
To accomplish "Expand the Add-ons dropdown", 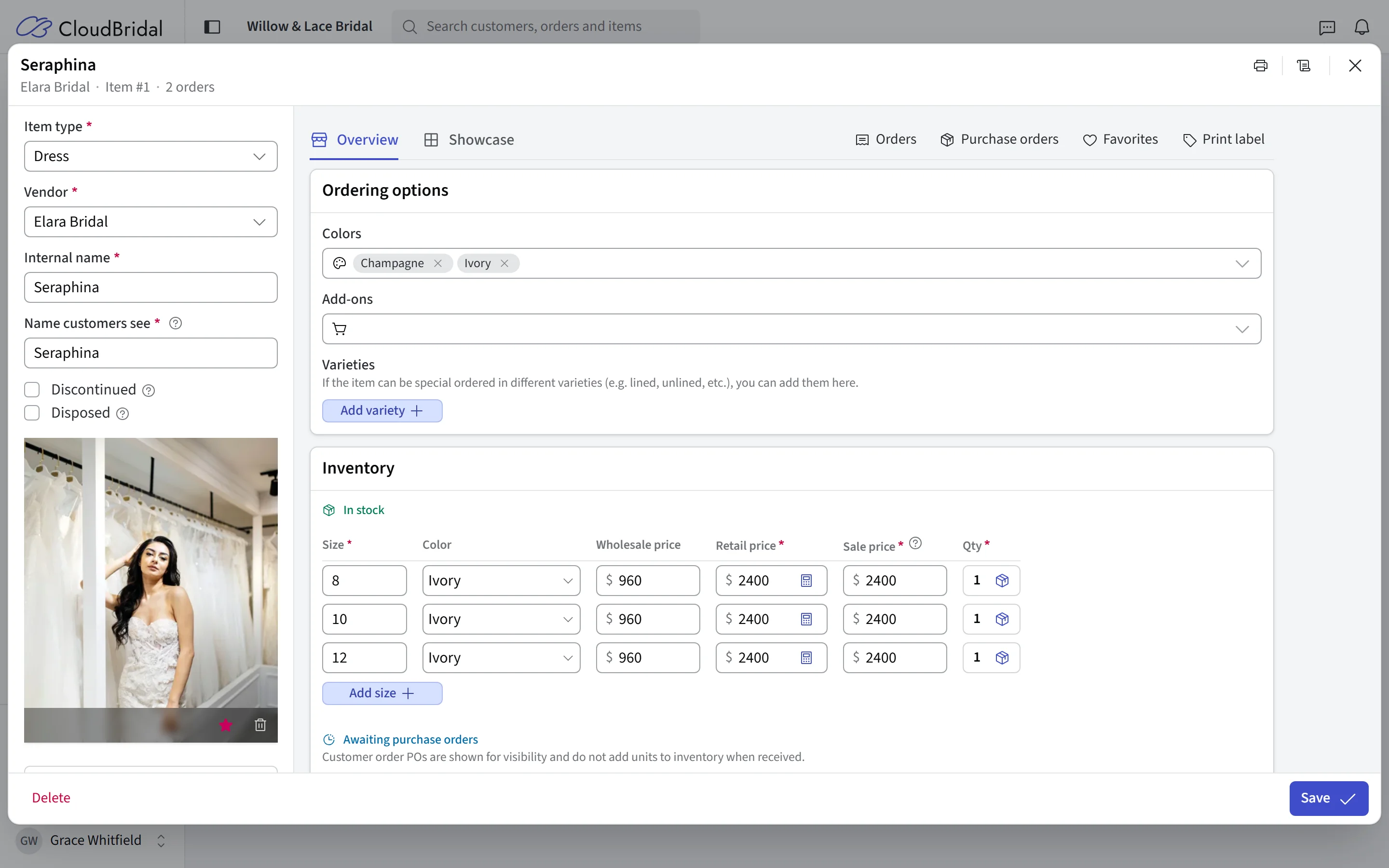I will 1242,329.
